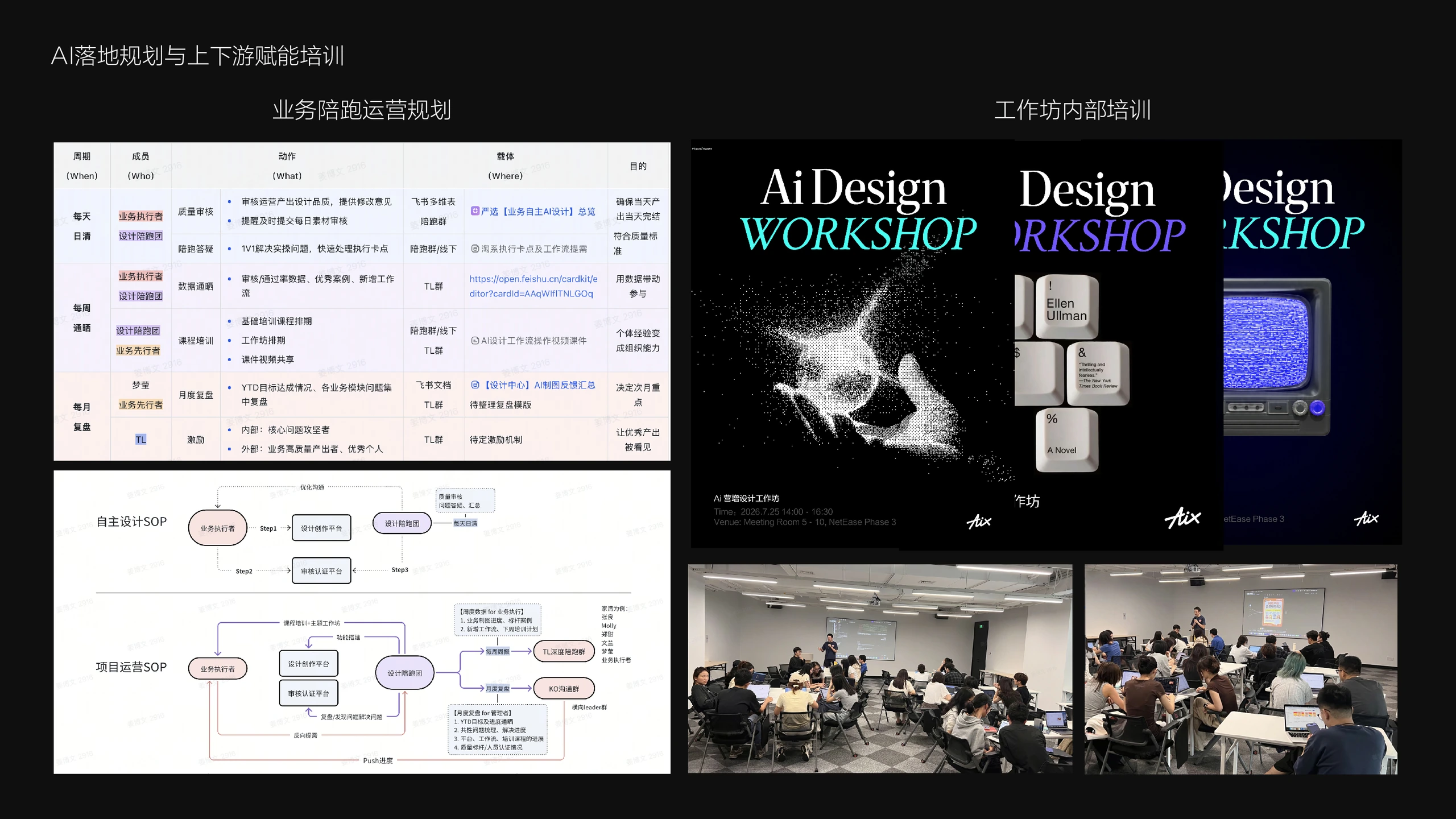
Task: Click the icon before 严选【业务自主AI设计】总览
Action: pyautogui.click(x=475, y=211)
